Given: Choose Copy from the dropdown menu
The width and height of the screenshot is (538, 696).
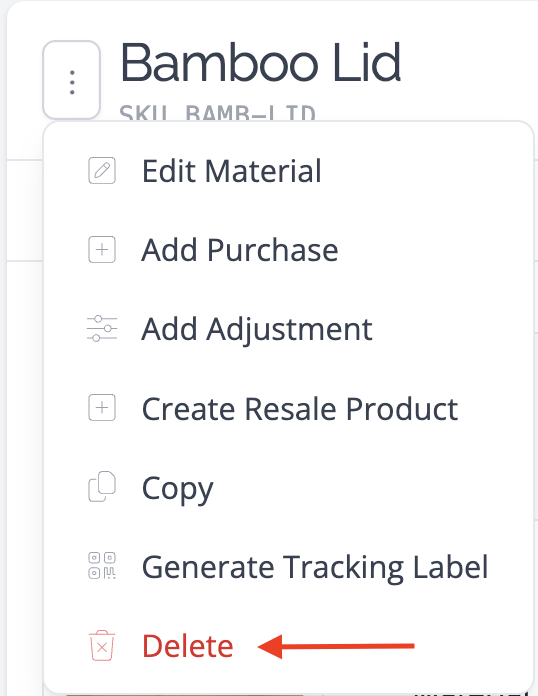Looking at the screenshot, I should click(x=289, y=487).
